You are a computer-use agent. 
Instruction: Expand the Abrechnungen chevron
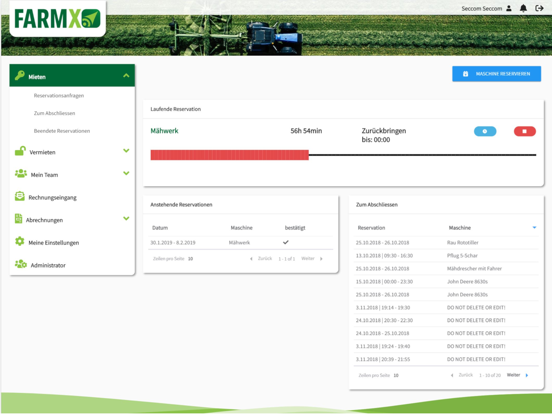coord(126,219)
